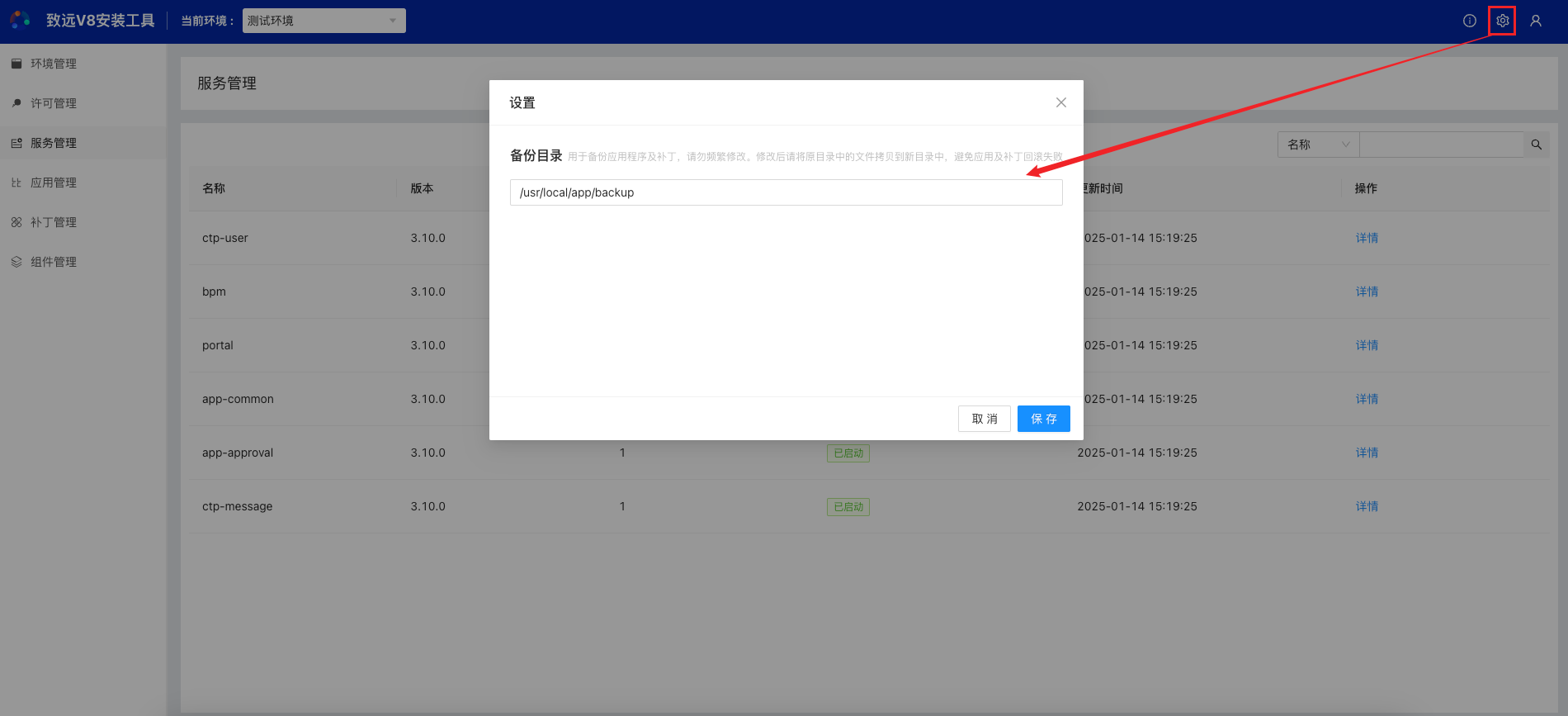Click the 名称 column header
The image size is (1568, 716).
(214, 188)
